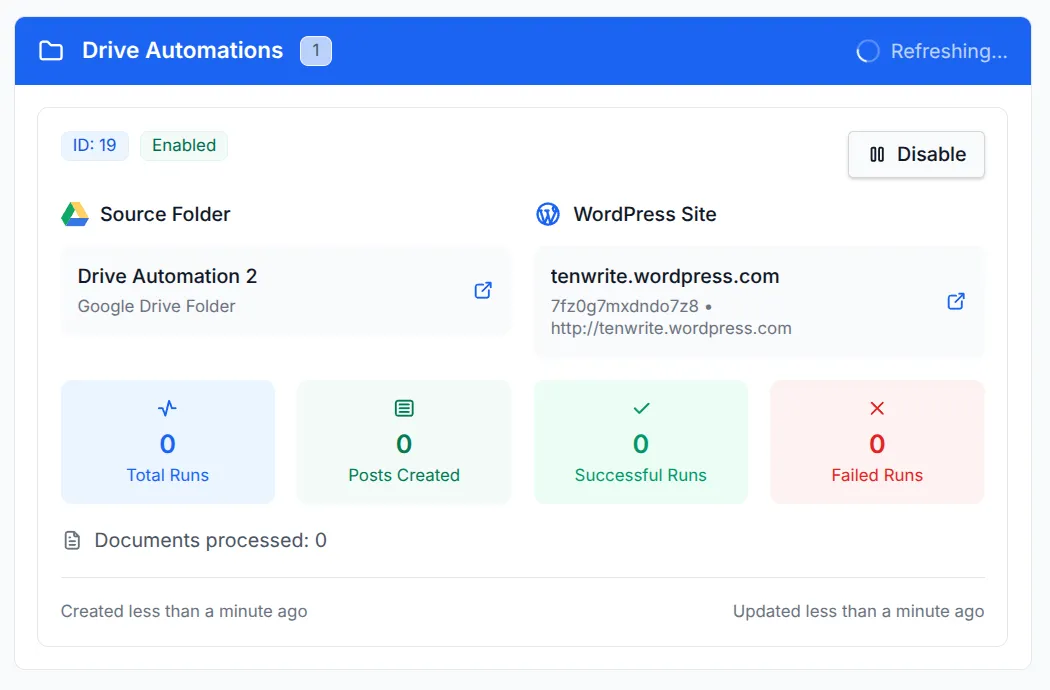This screenshot has width=1050, height=690.
Task: Click the posts icon in Posts Created card
Action: pyautogui.click(x=403, y=408)
